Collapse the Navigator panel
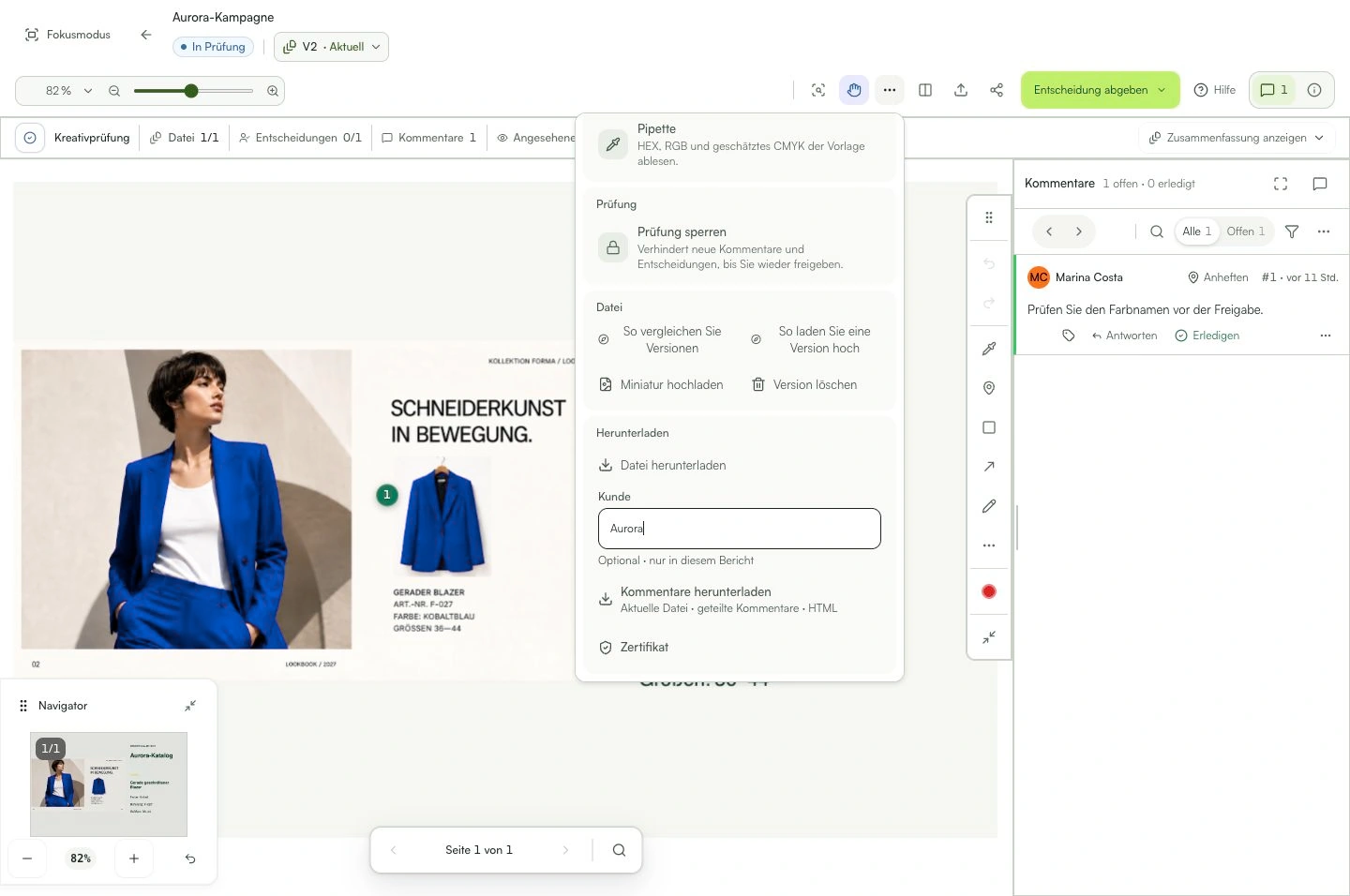 tap(190, 706)
